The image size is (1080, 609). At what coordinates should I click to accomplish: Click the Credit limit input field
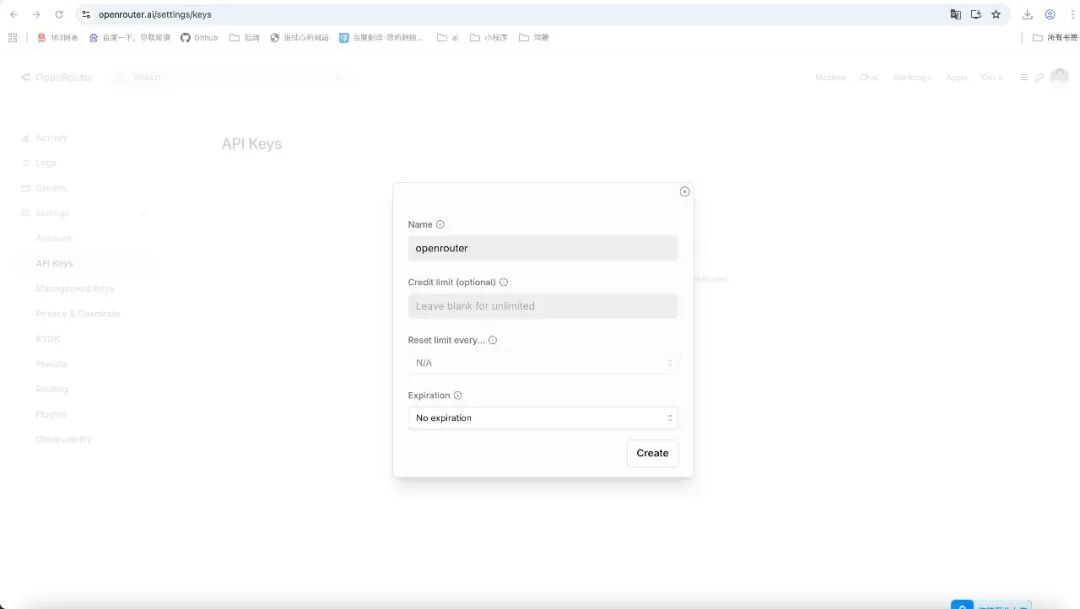543,306
